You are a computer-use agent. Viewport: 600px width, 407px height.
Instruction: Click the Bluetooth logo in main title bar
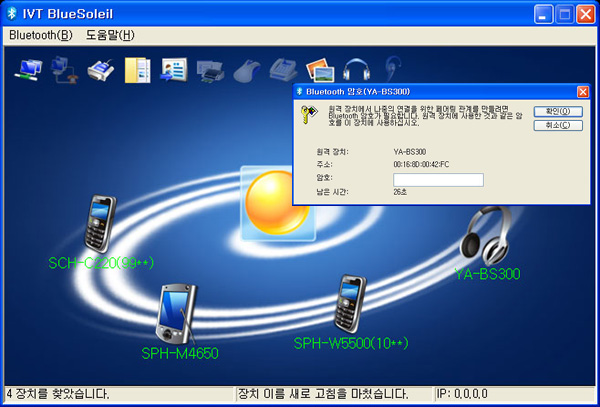12,14
